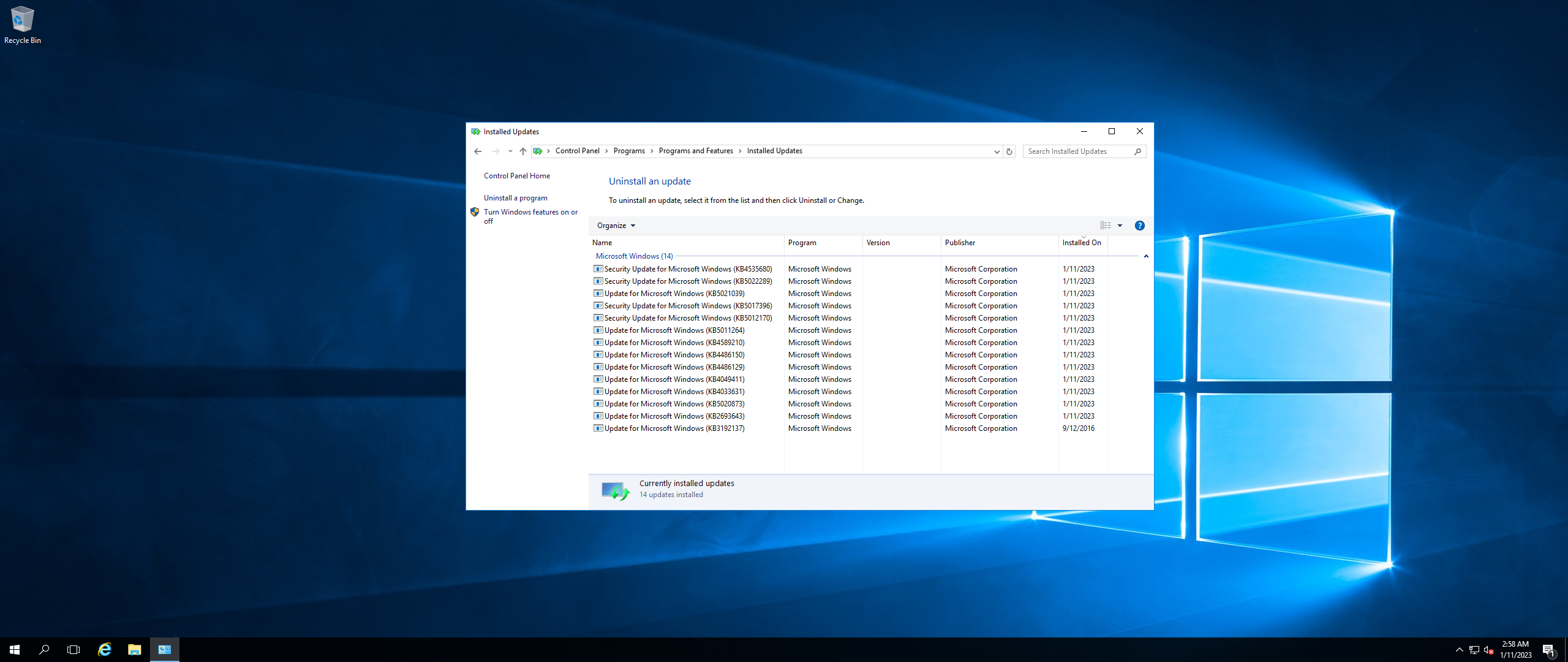Open the Organize dropdown menu
The height and width of the screenshot is (662, 1568).
[x=616, y=226]
